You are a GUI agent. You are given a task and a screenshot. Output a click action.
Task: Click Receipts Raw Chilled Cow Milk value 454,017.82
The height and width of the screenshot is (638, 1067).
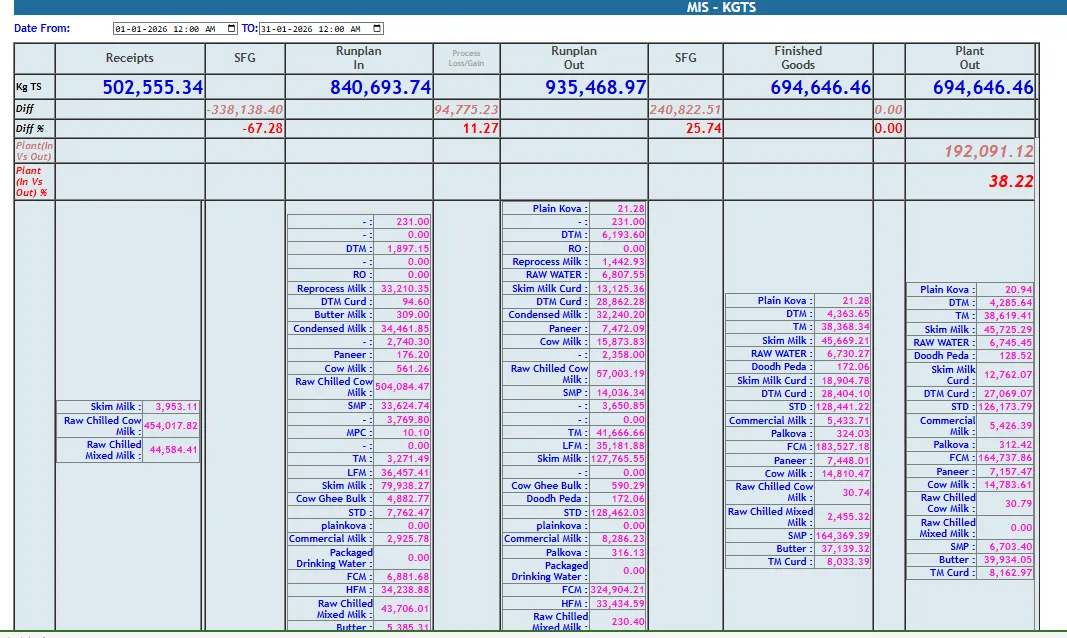(x=171, y=426)
